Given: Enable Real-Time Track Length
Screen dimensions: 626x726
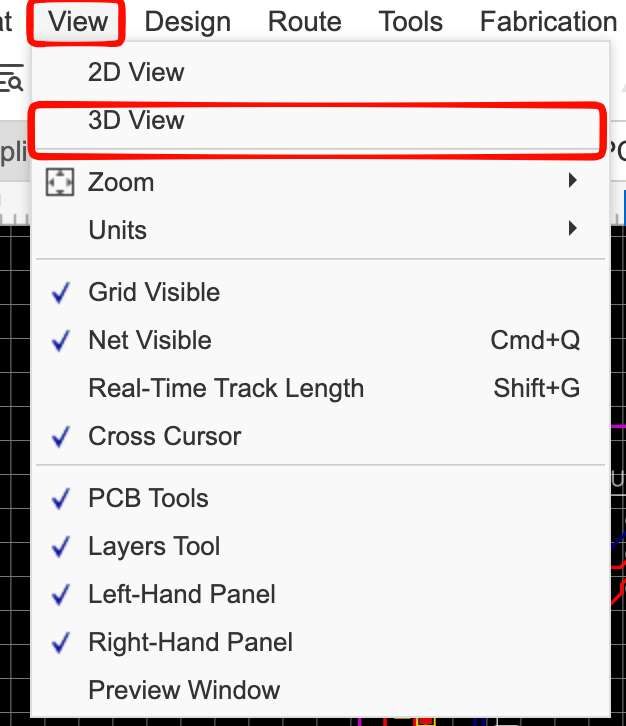Looking at the screenshot, I should 226,389.
